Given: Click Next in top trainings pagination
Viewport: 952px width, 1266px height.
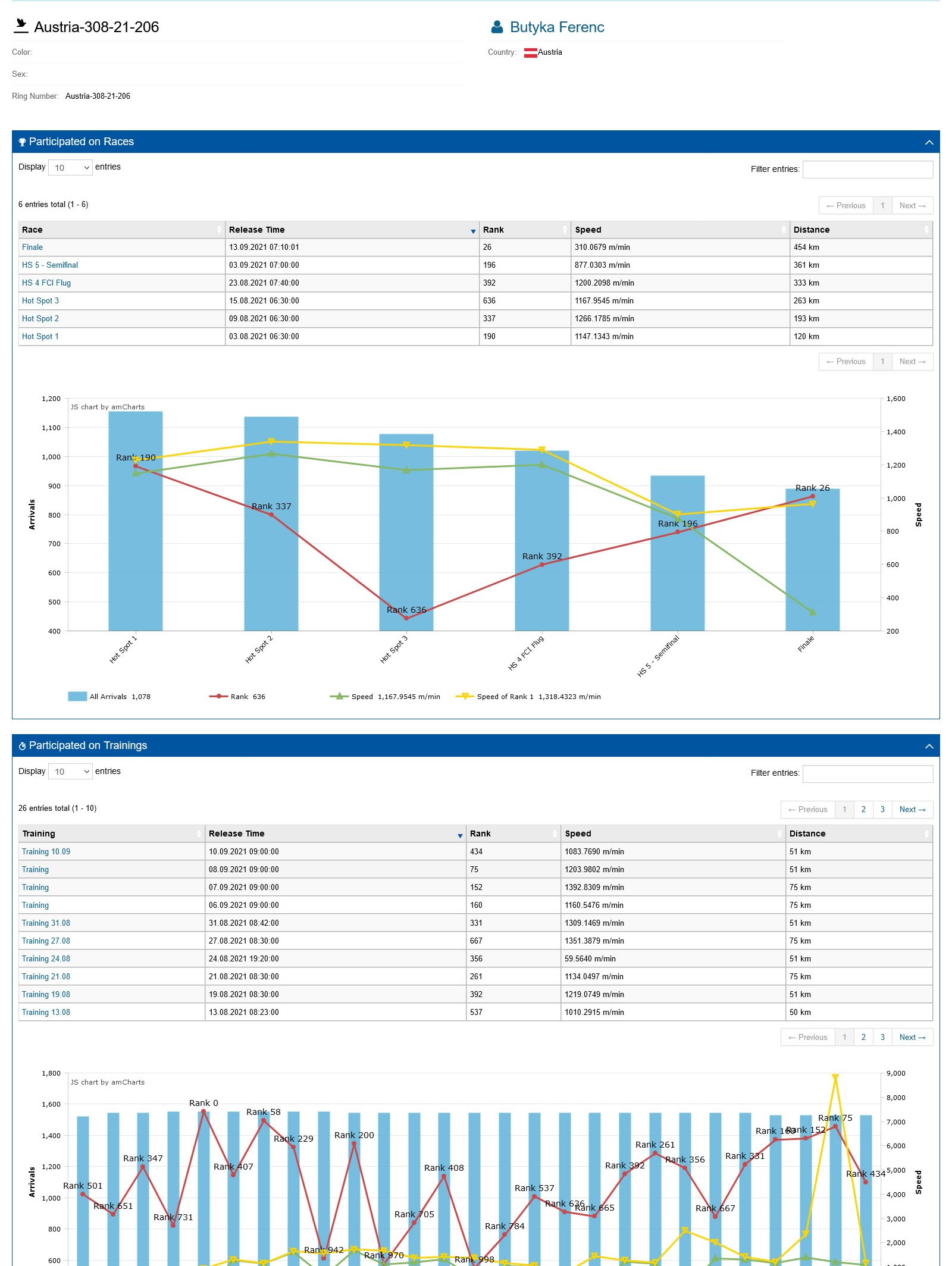Looking at the screenshot, I should click(912, 810).
